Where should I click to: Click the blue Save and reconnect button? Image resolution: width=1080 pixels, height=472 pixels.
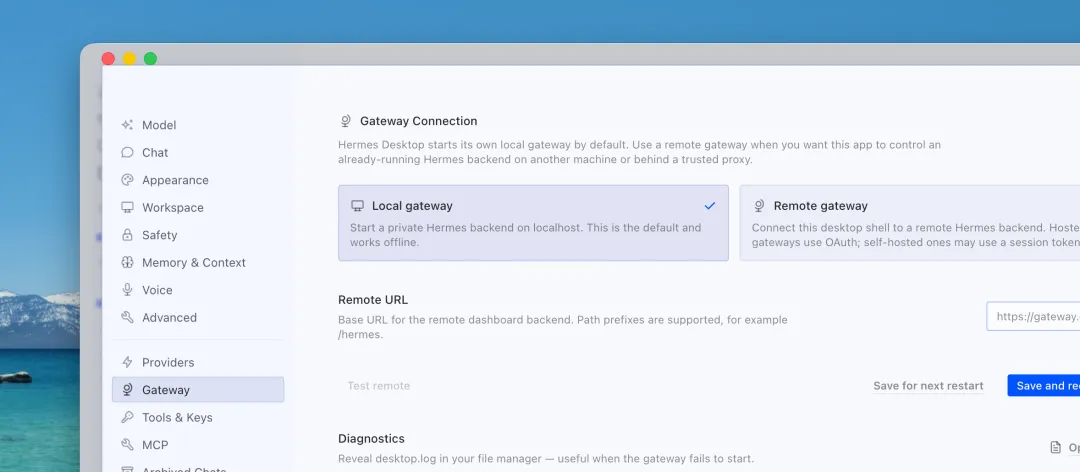tap(1043, 386)
